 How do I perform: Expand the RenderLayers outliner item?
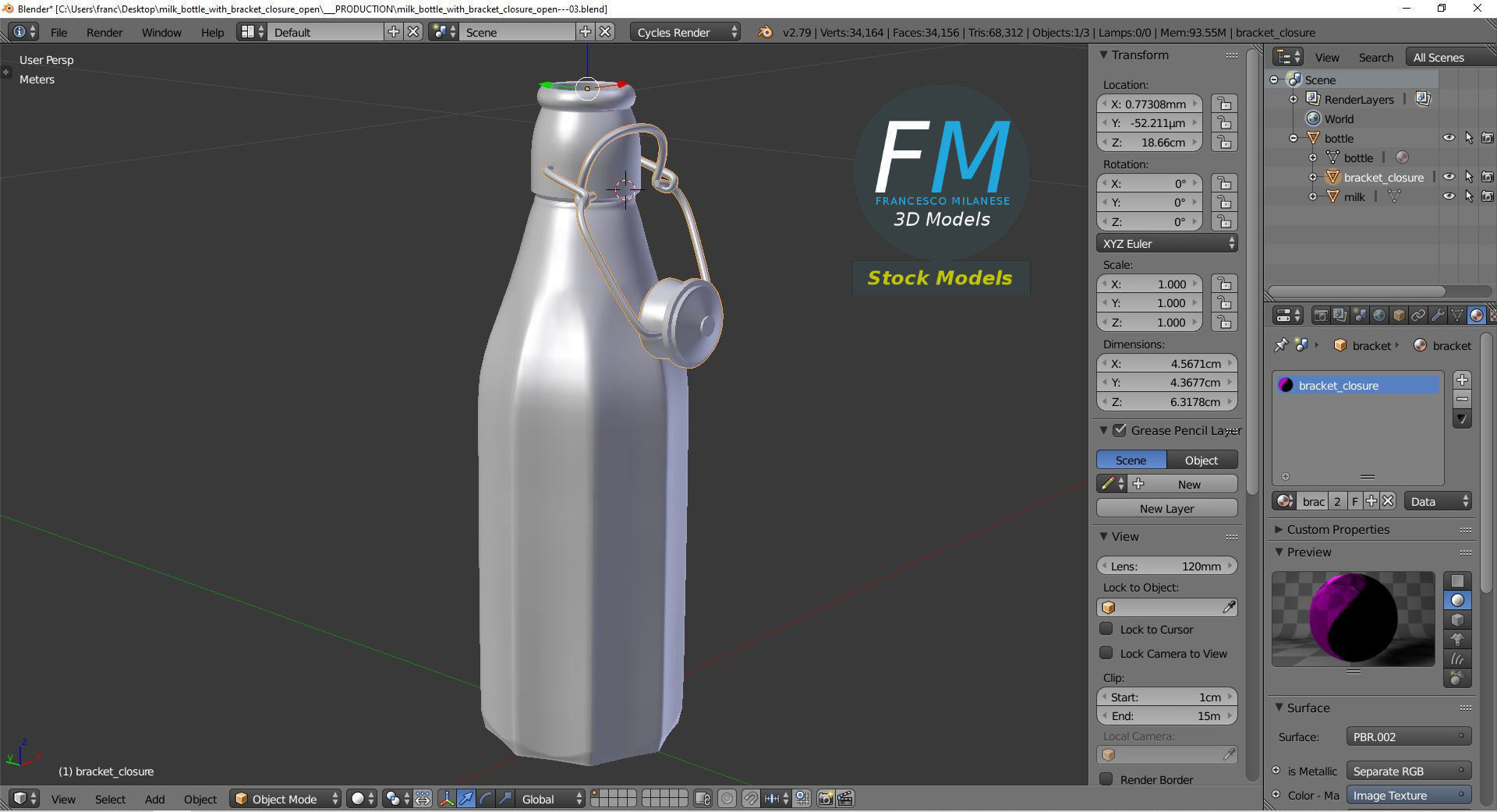(1294, 99)
